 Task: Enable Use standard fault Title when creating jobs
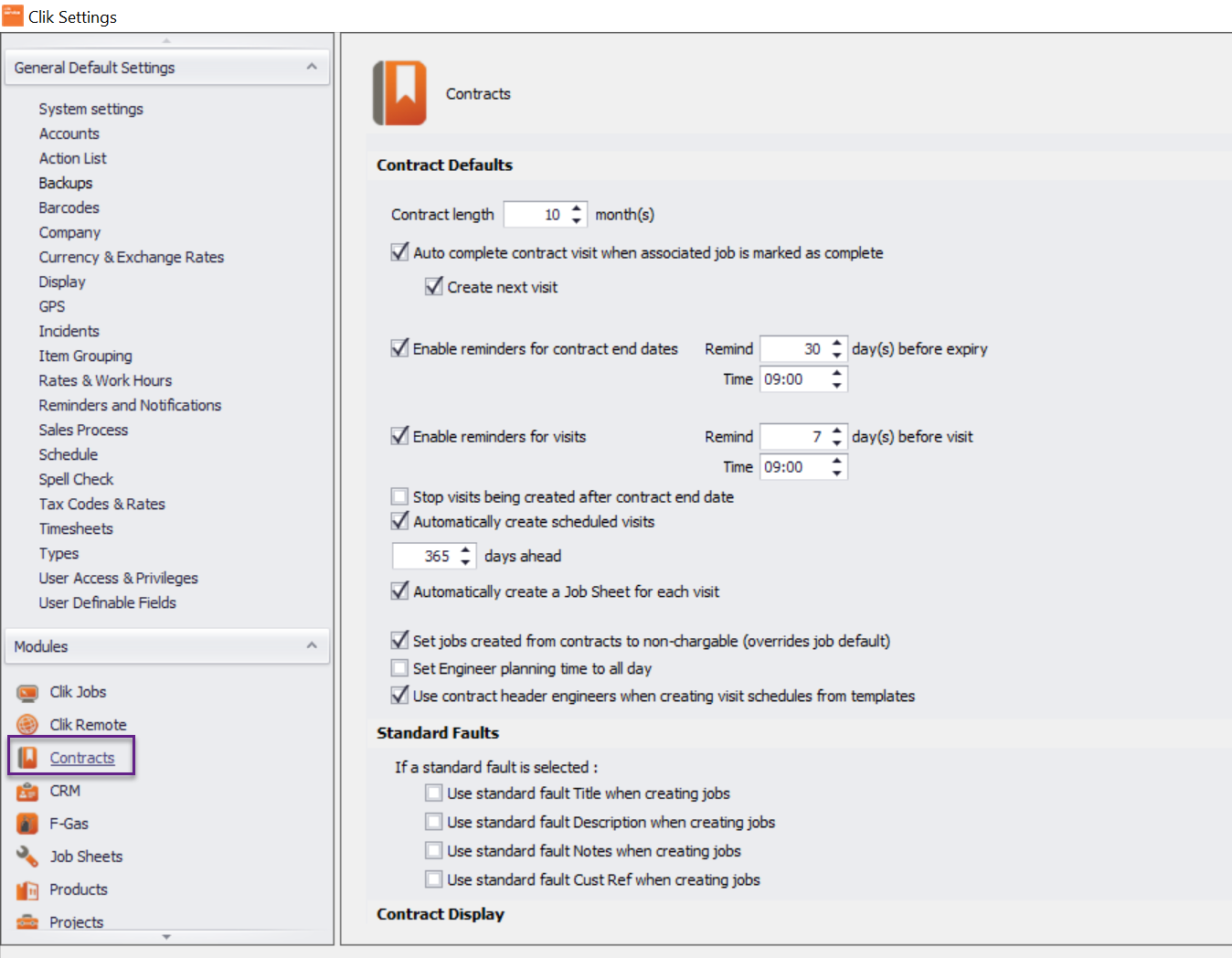(x=434, y=793)
